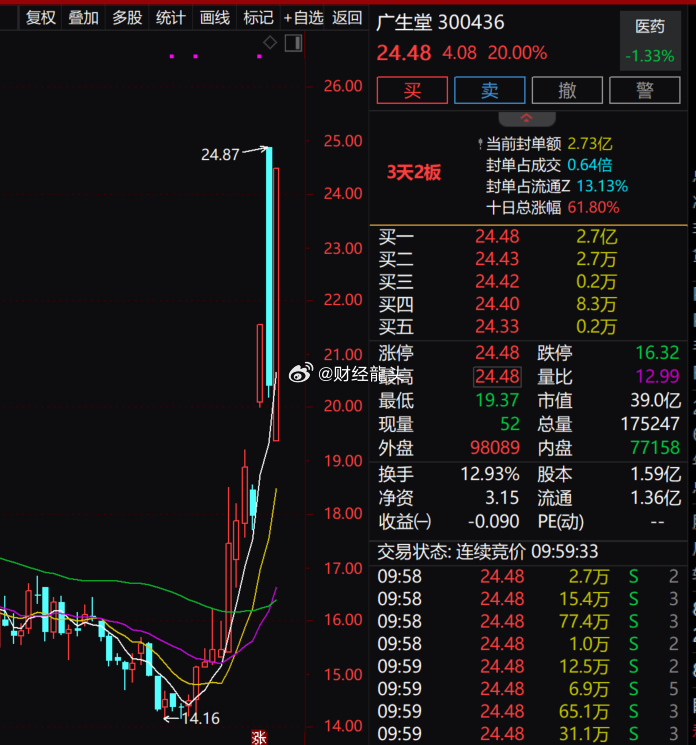The image size is (696, 745).
Task: Collapse the limit-up info panel chevron
Action: [x=526, y=119]
